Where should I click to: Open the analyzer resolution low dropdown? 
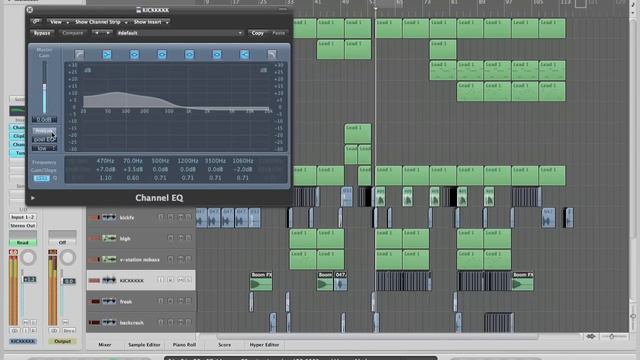pyautogui.click(x=44, y=149)
